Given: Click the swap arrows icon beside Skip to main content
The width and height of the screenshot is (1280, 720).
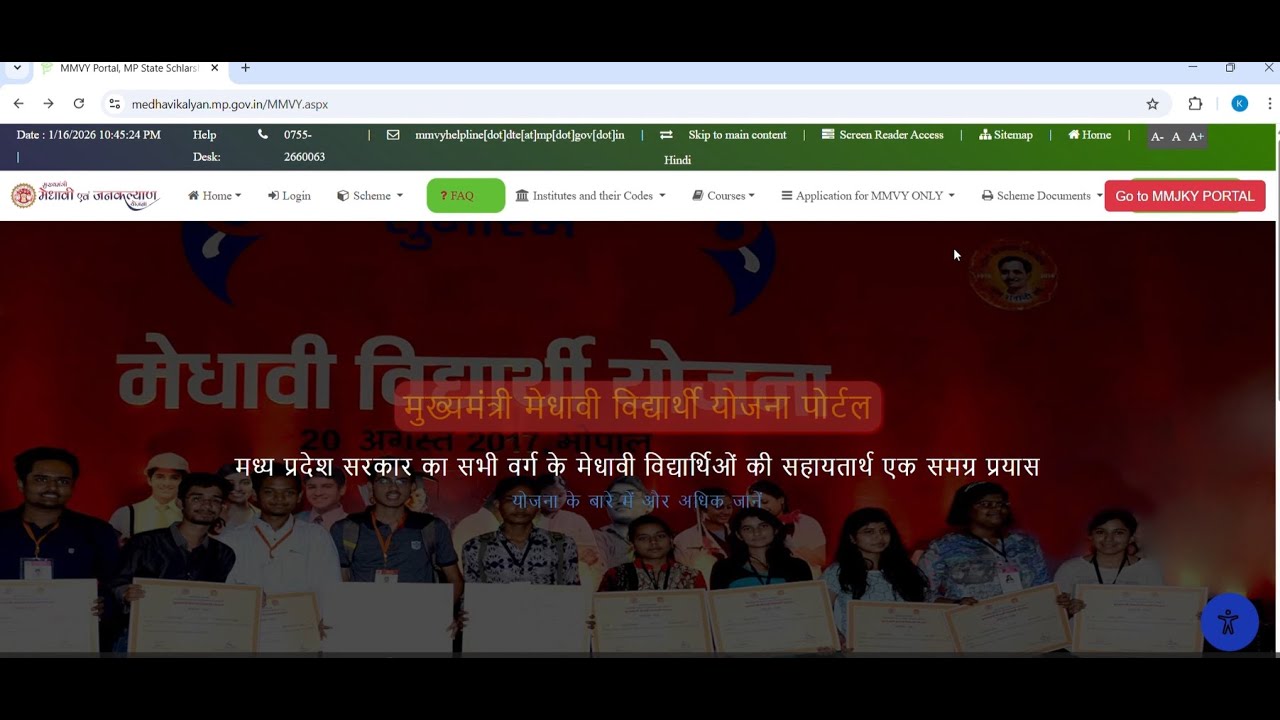Looking at the screenshot, I should (666, 135).
